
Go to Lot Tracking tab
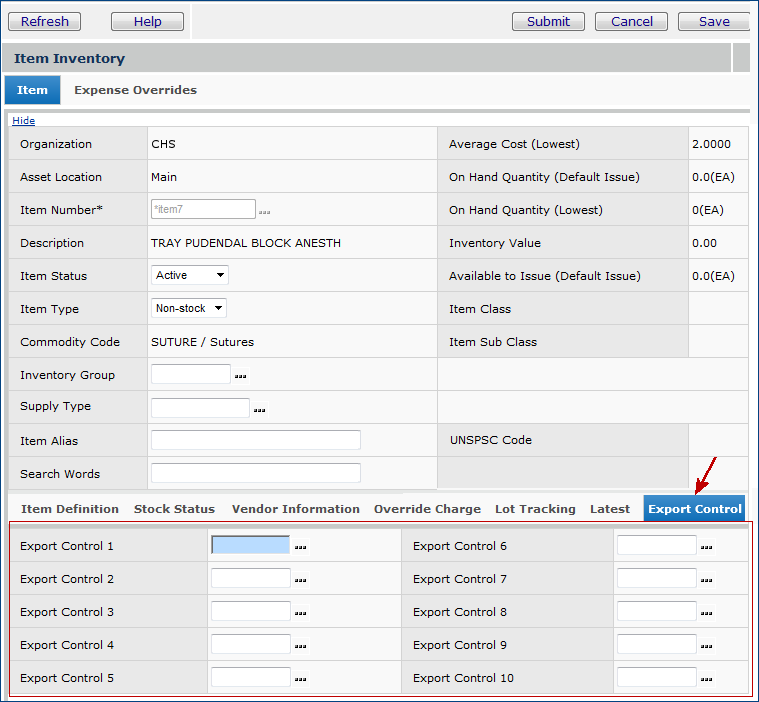tap(535, 509)
